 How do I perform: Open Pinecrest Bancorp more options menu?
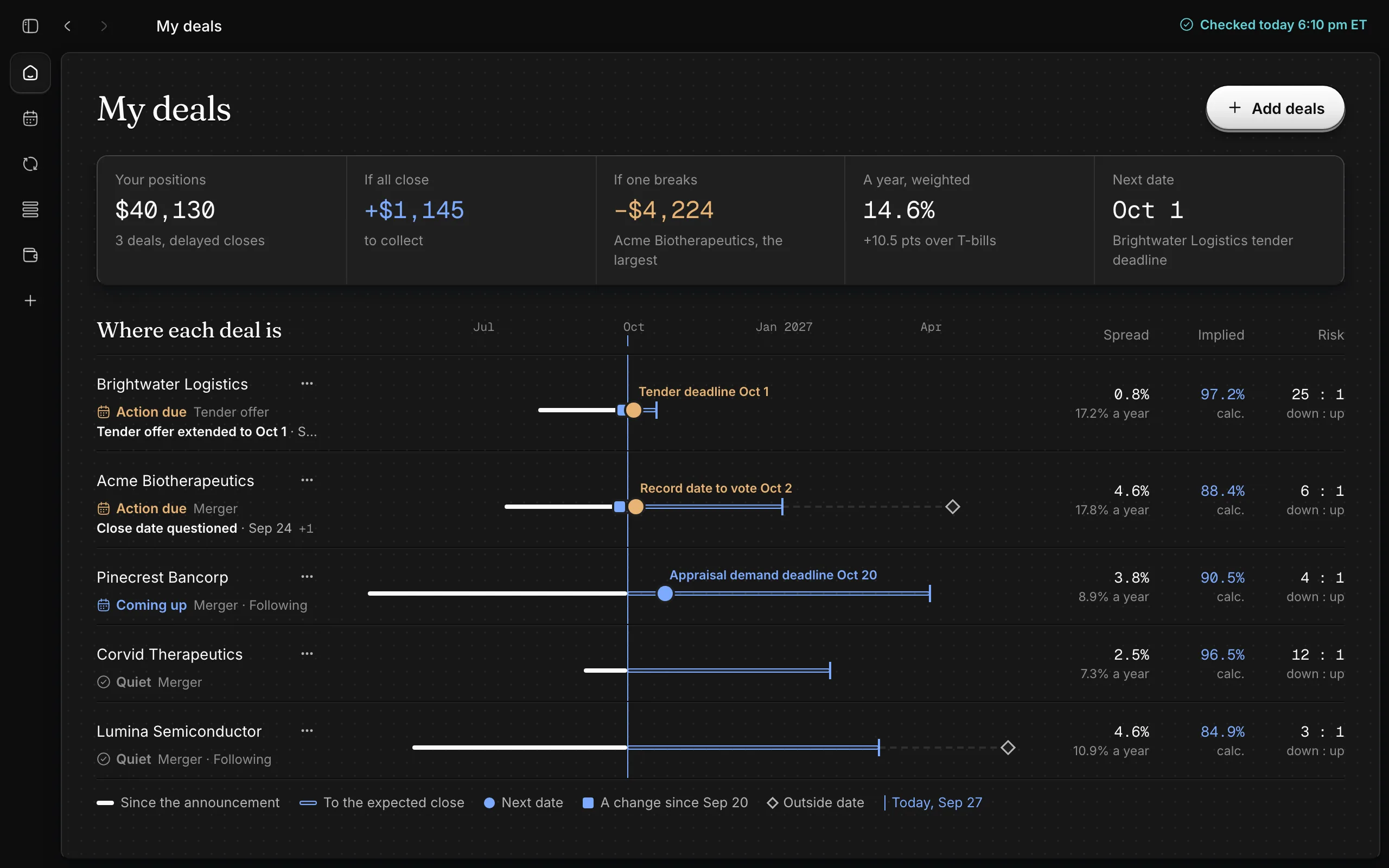[x=307, y=576]
